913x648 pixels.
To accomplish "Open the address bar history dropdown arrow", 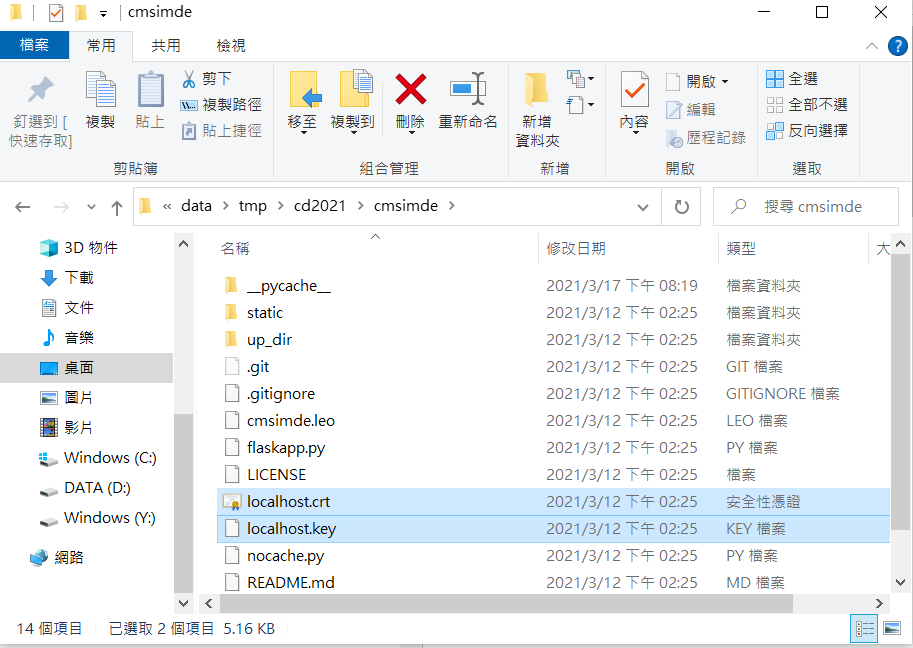I will coord(644,207).
